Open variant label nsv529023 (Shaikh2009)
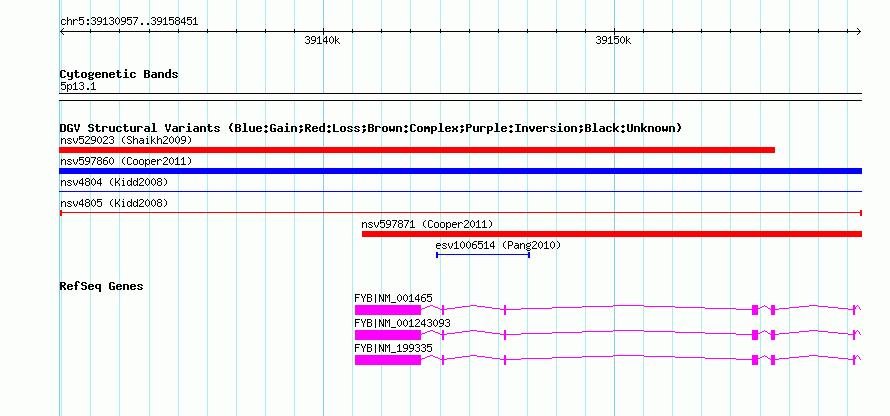 point(126,140)
